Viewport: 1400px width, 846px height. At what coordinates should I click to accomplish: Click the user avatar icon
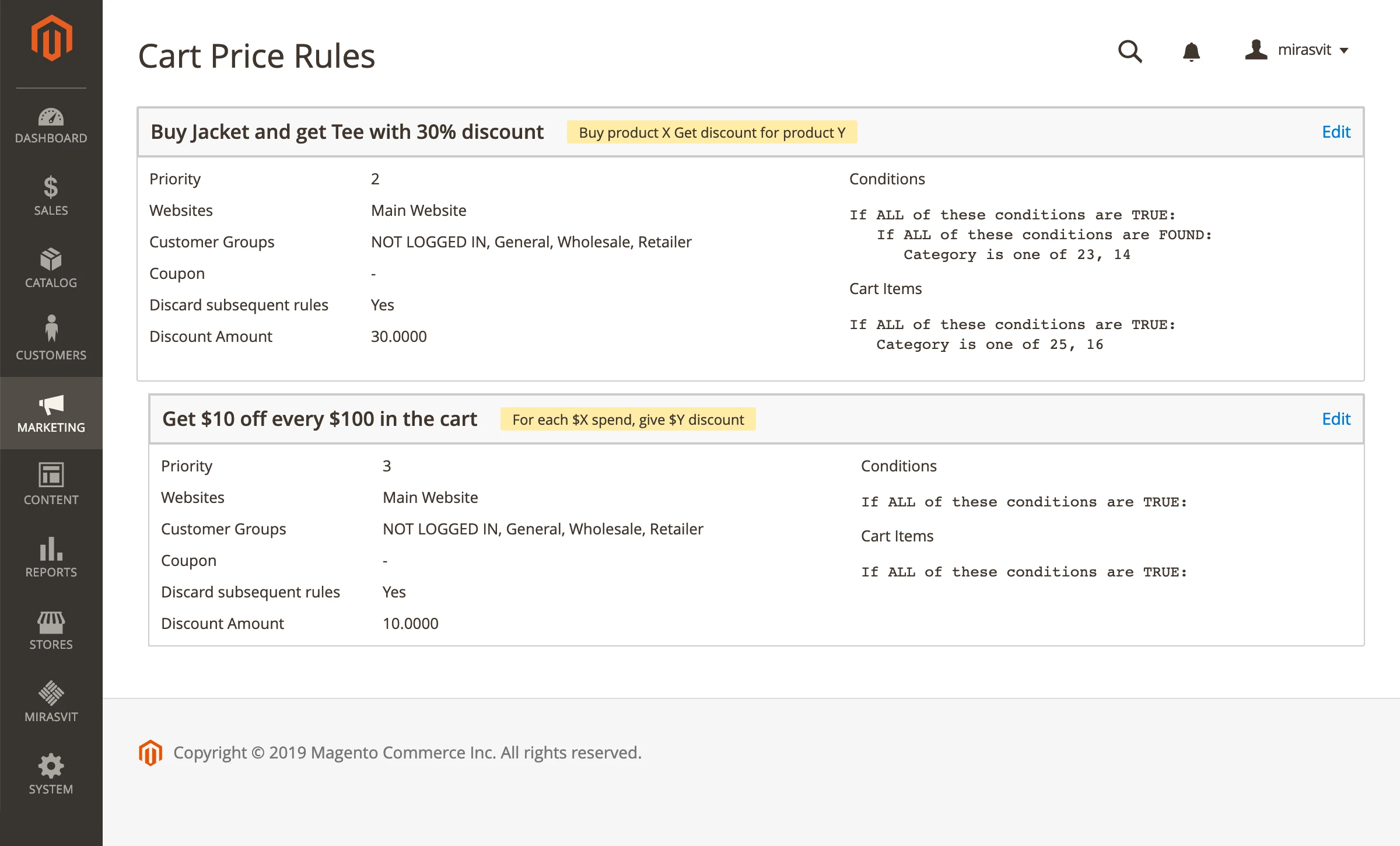[1256, 50]
